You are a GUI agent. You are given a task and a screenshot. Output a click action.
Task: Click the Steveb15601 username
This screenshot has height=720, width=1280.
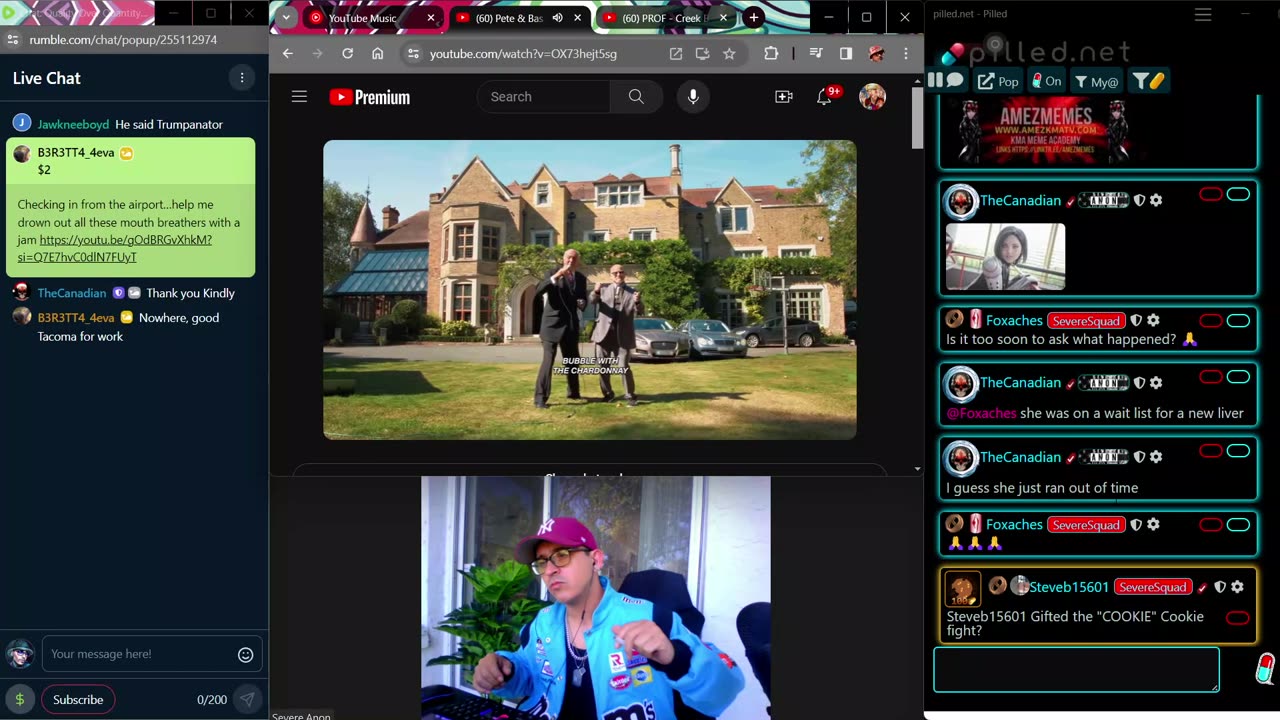click(x=1069, y=587)
